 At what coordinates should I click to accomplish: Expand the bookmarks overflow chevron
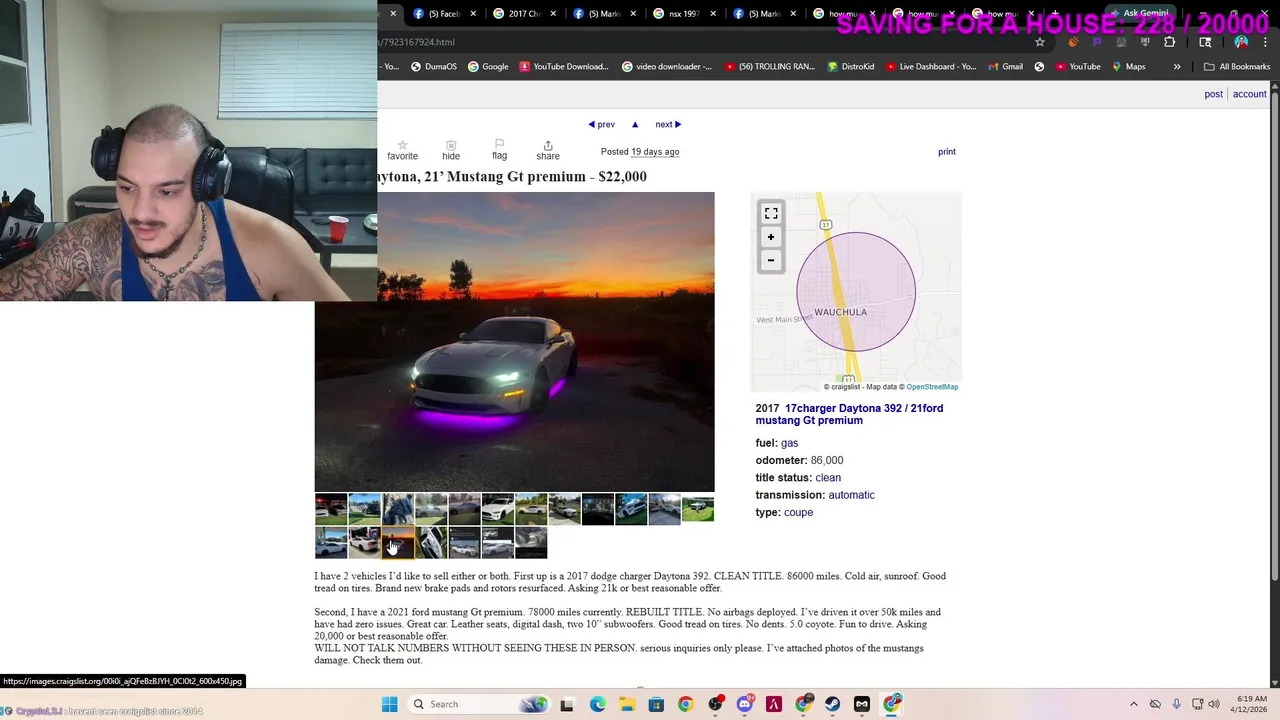(x=1177, y=67)
